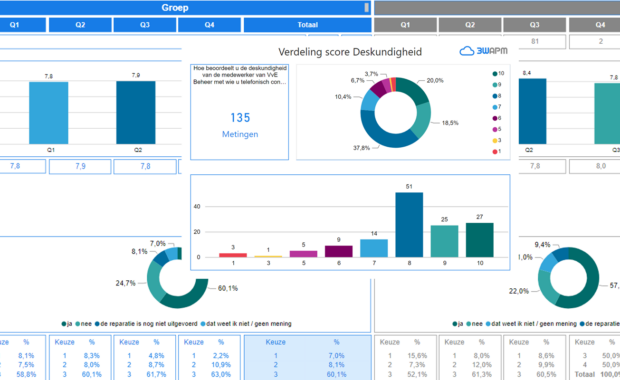Click the 7,9 average value box

pos(80,166)
